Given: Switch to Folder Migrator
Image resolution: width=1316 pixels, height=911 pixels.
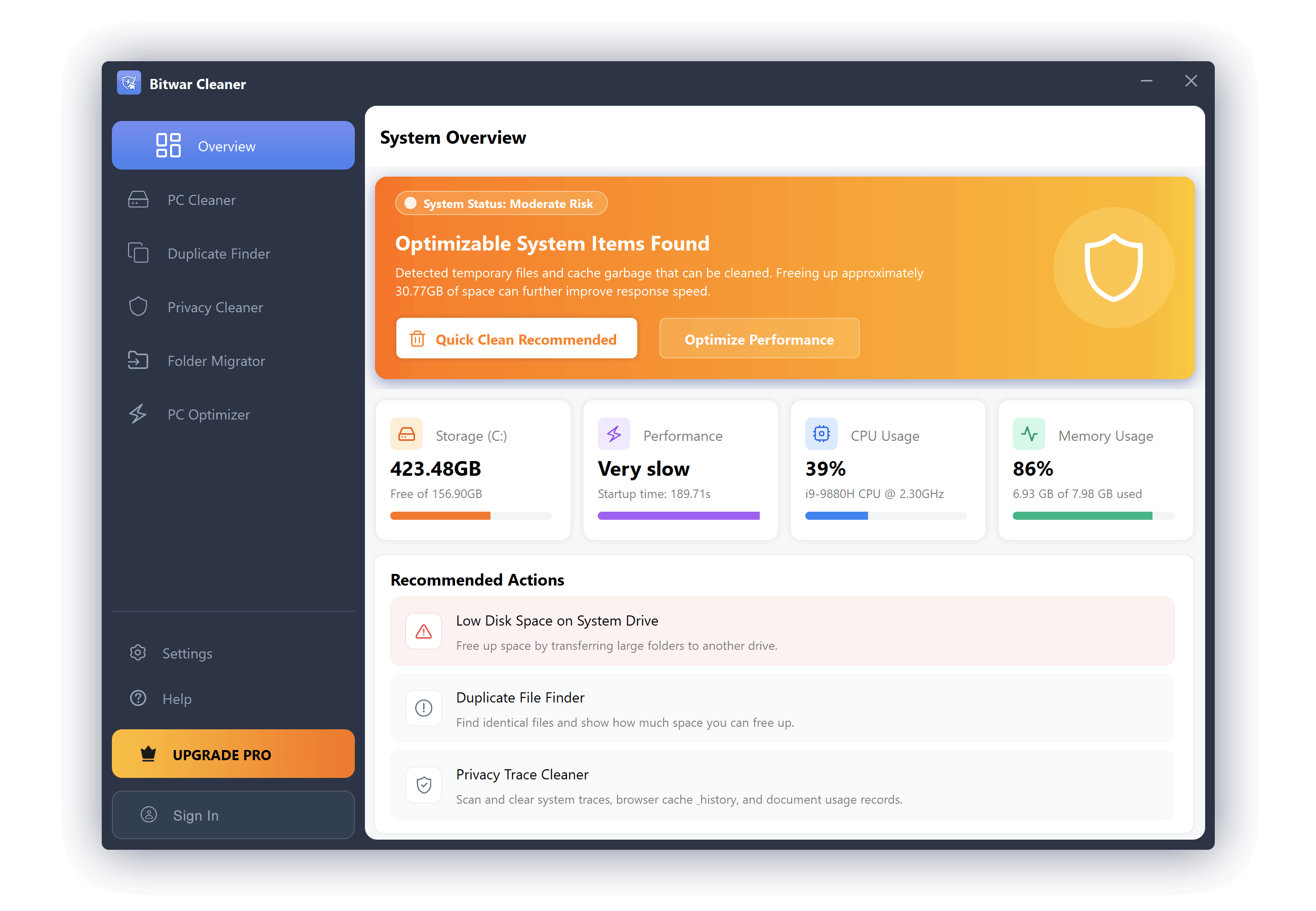Looking at the screenshot, I should point(233,360).
